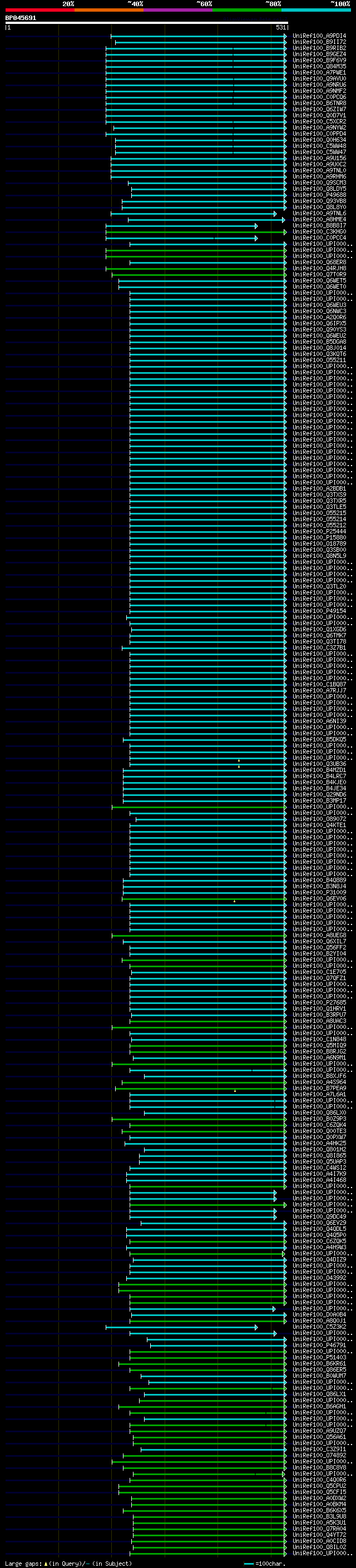
Task: Pick the UniRef100_Q9DC49 label
Action: 319,1216
